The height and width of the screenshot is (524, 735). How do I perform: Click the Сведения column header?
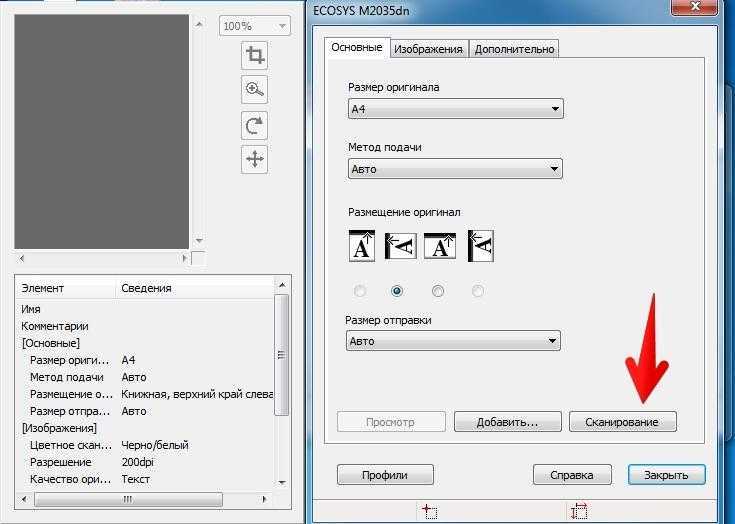[x=195, y=288]
